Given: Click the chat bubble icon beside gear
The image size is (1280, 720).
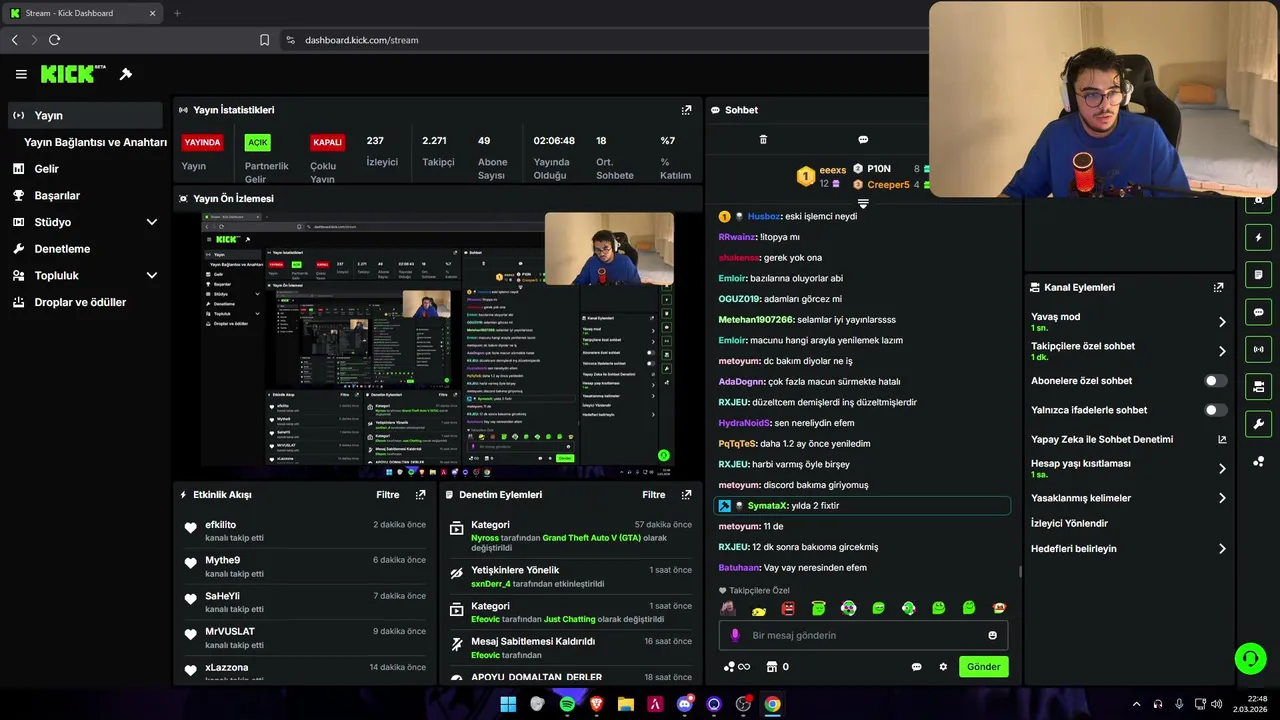Looking at the screenshot, I should (916, 667).
